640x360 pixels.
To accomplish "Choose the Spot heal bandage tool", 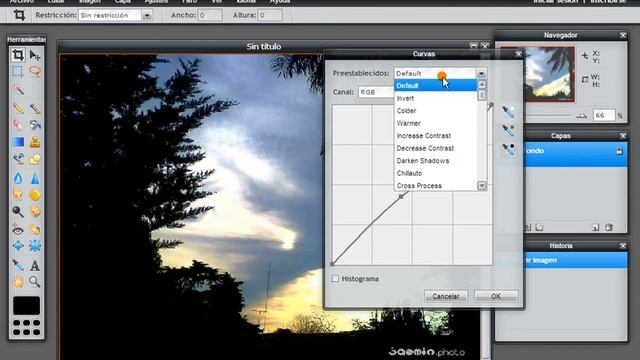I will pyautogui.click(x=35, y=230).
